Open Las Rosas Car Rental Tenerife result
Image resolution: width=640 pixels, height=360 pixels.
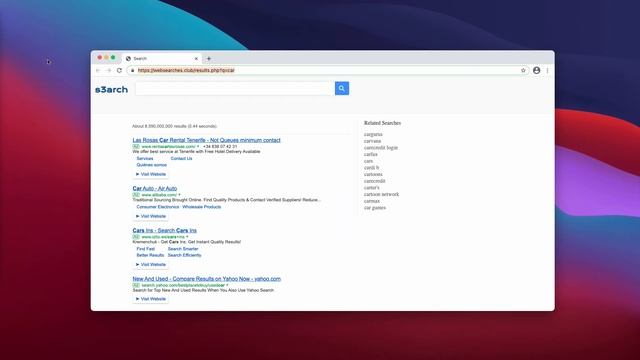point(206,140)
